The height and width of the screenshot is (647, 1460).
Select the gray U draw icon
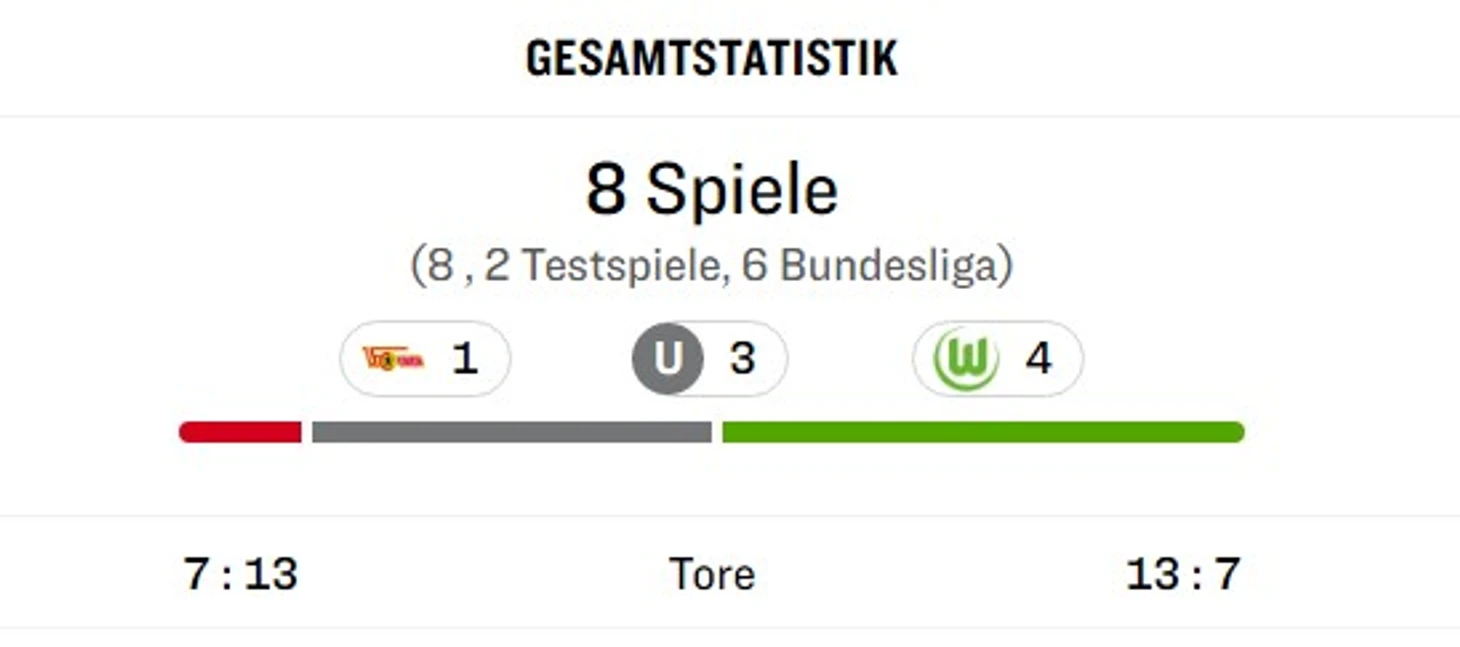point(667,359)
